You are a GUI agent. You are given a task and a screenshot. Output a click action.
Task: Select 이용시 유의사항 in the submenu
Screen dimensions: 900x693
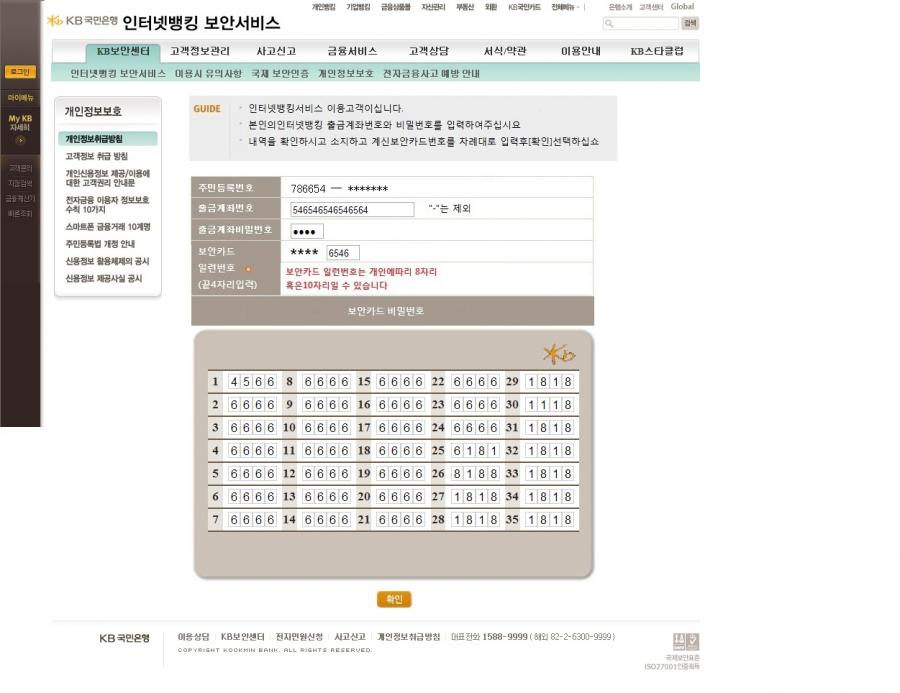tap(208, 73)
